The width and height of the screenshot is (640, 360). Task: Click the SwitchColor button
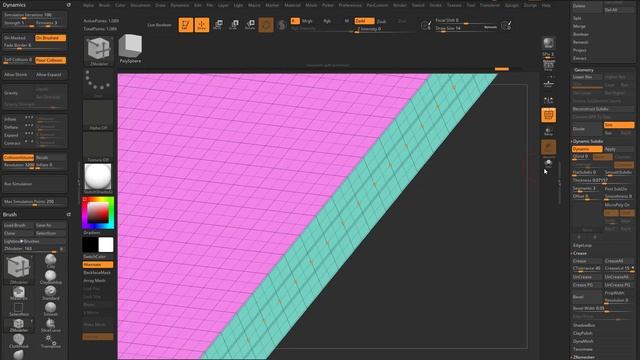coord(98,257)
